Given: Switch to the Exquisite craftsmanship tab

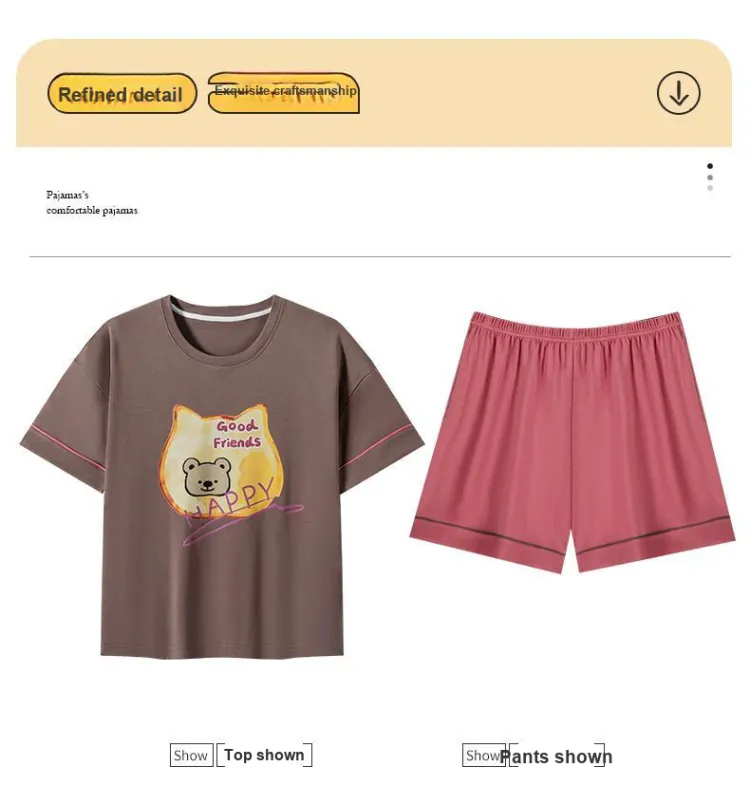Looking at the screenshot, I should (x=283, y=93).
